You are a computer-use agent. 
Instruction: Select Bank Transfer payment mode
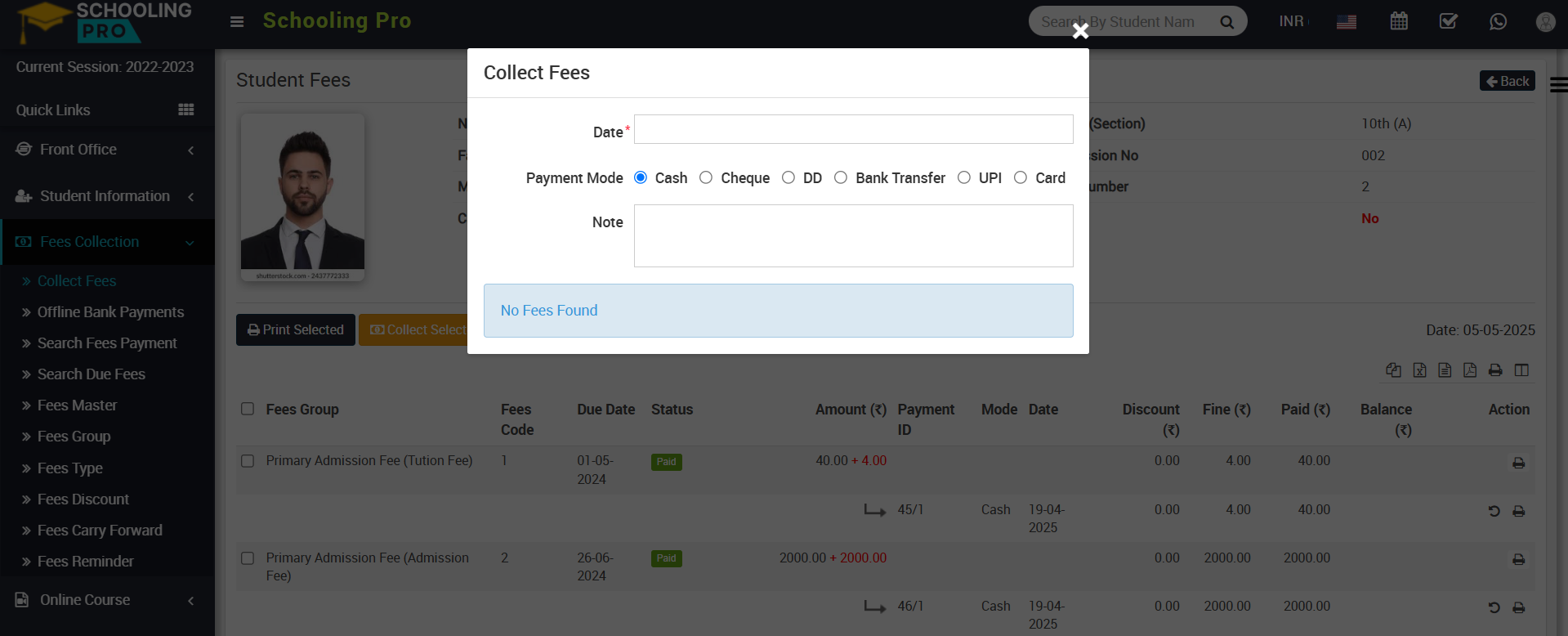tap(841, 177)
